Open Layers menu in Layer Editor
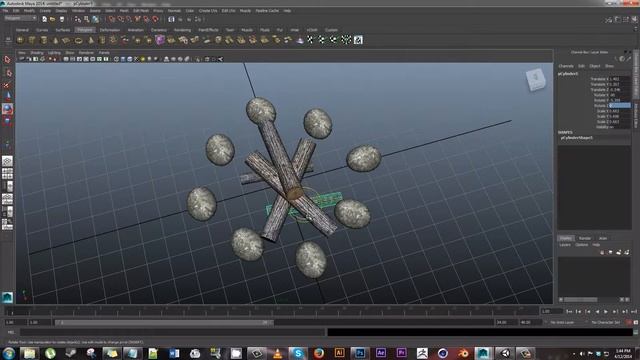 tap(565, 245)
